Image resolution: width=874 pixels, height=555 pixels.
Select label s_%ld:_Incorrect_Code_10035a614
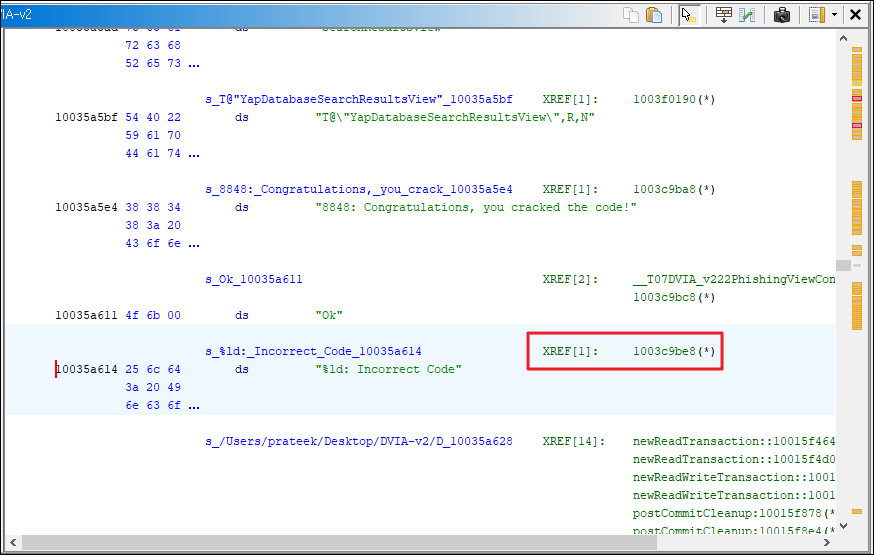313,352
